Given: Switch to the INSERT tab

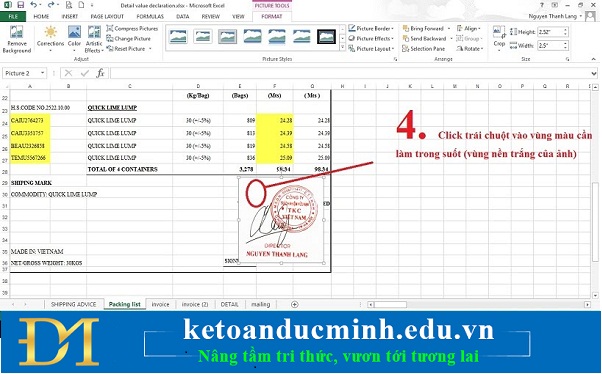Looking at the screenshot, I should [x=69, y=17].
